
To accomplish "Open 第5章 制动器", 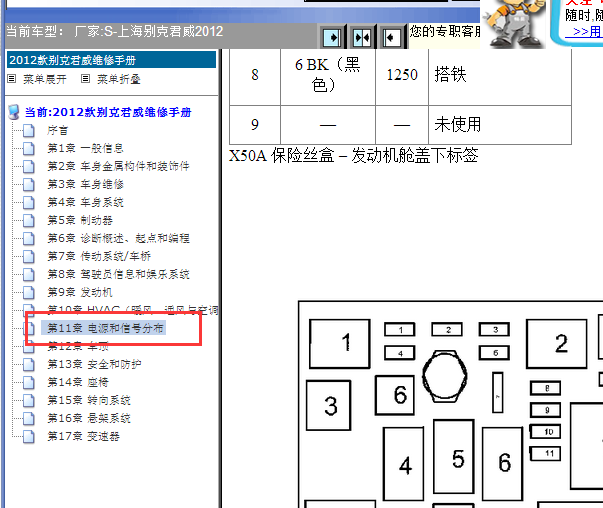I will 80,220.
